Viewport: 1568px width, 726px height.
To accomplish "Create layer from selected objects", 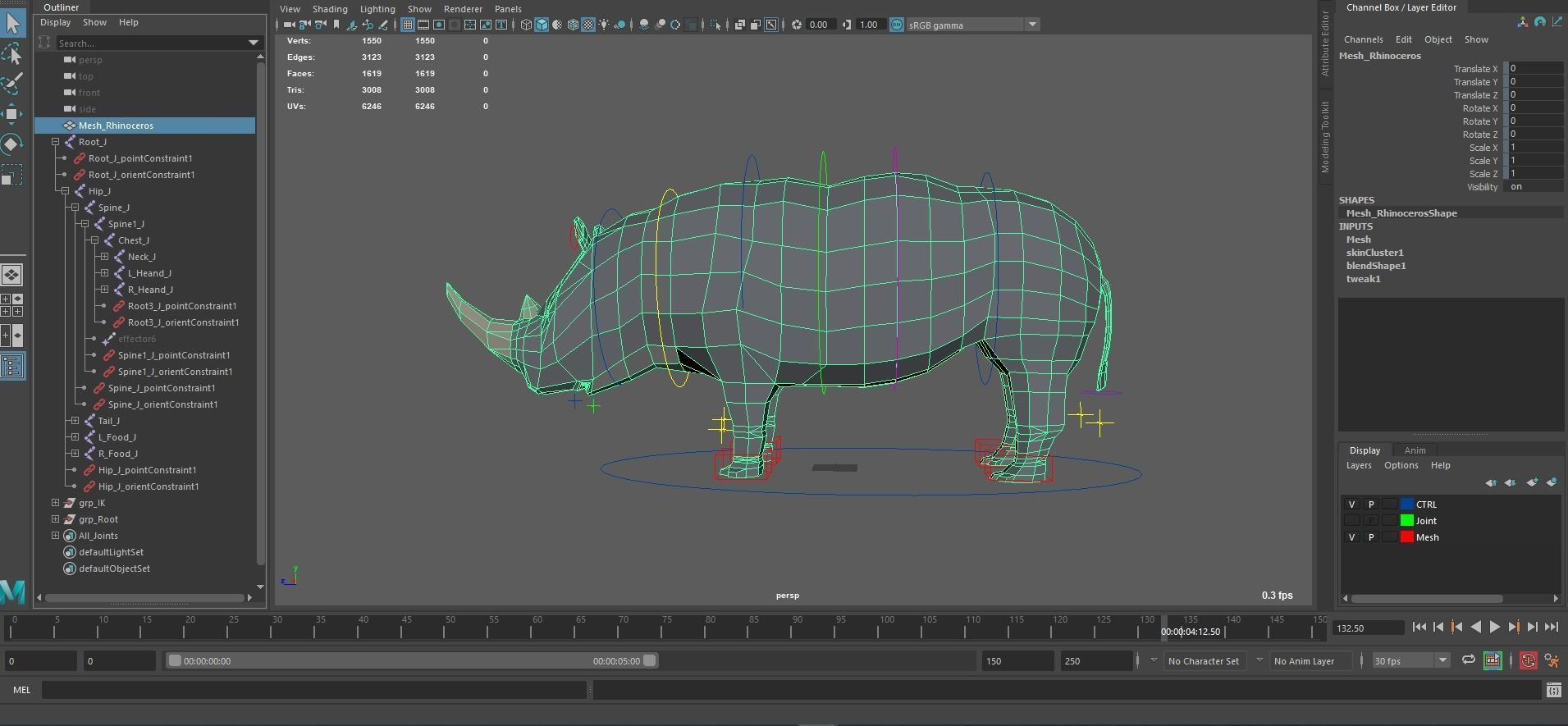I will click(x=1551, y=482).
